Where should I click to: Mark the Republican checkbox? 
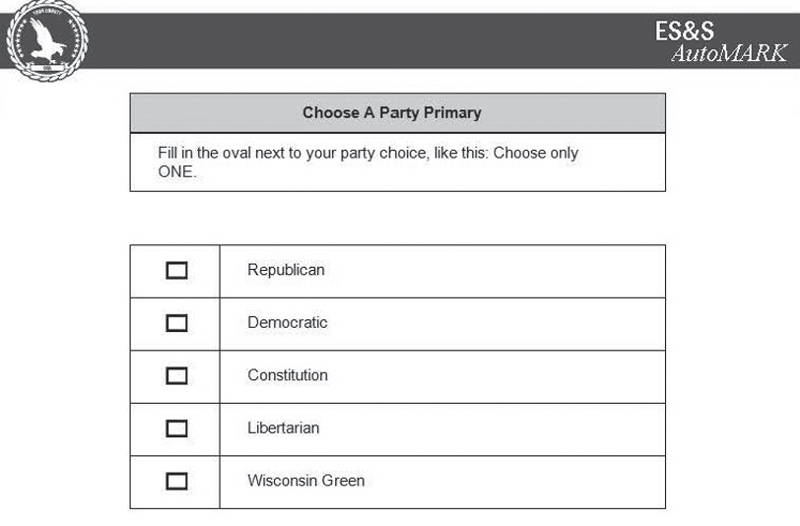tap(176, 270)
